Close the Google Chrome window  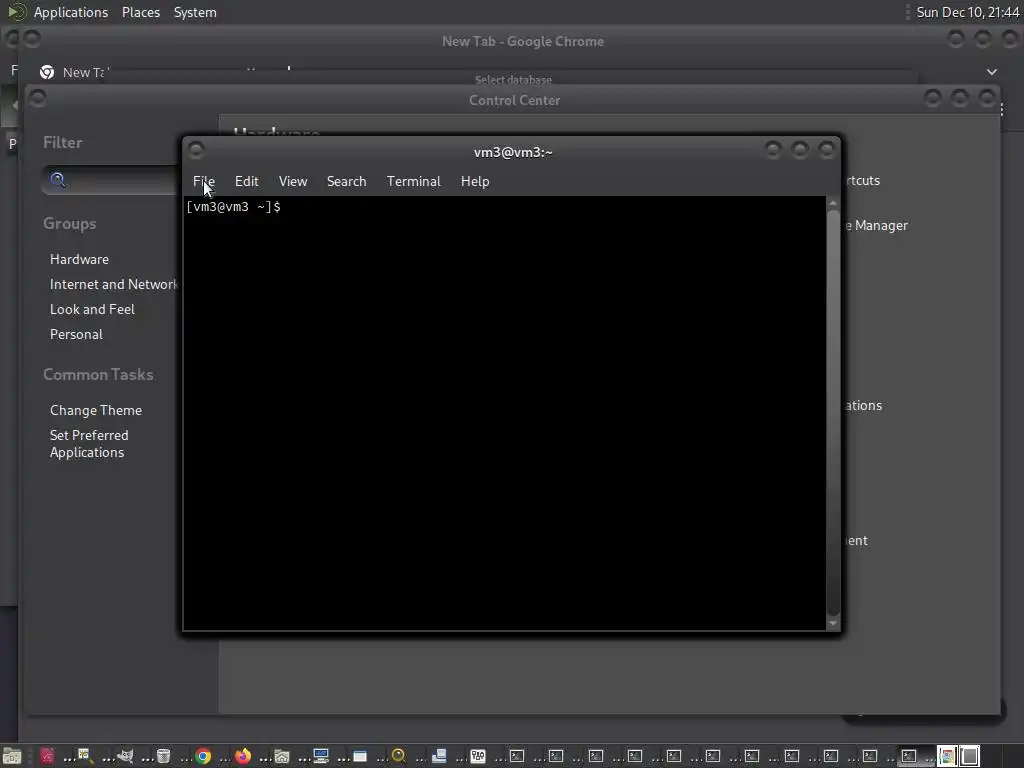1010,40
